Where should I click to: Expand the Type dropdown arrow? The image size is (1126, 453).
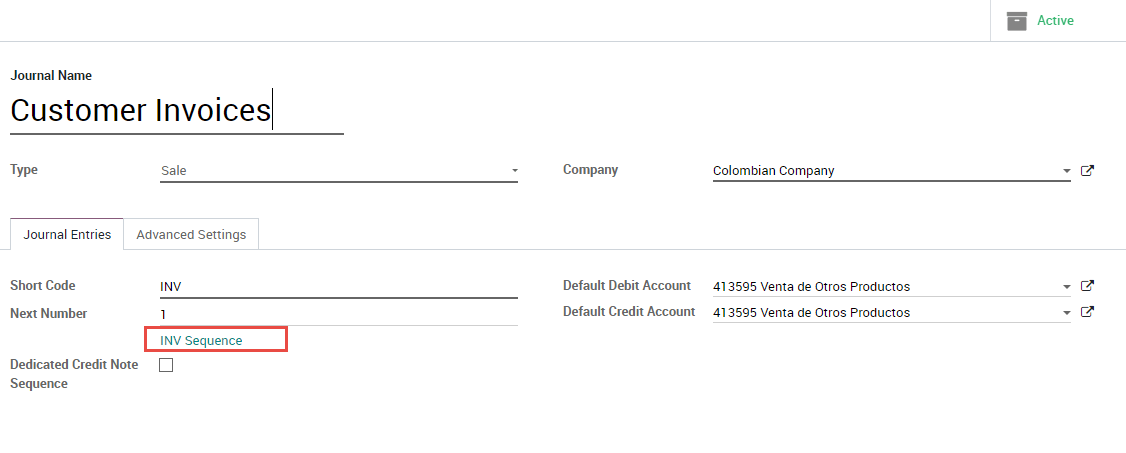click(x=514, y=171)
